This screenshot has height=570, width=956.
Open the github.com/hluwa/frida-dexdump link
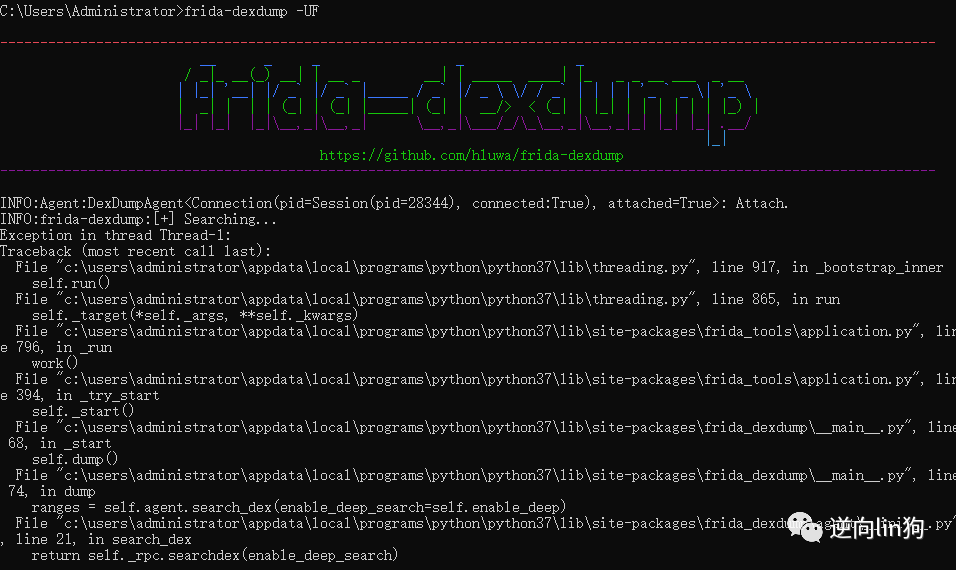tap(471, 155)
